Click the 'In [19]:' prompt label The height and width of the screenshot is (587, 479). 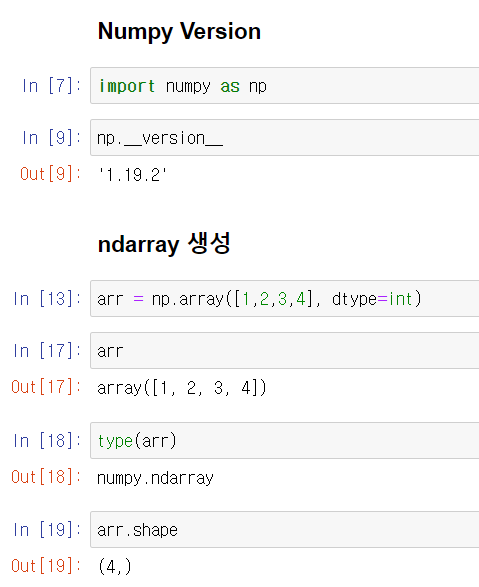47,530
